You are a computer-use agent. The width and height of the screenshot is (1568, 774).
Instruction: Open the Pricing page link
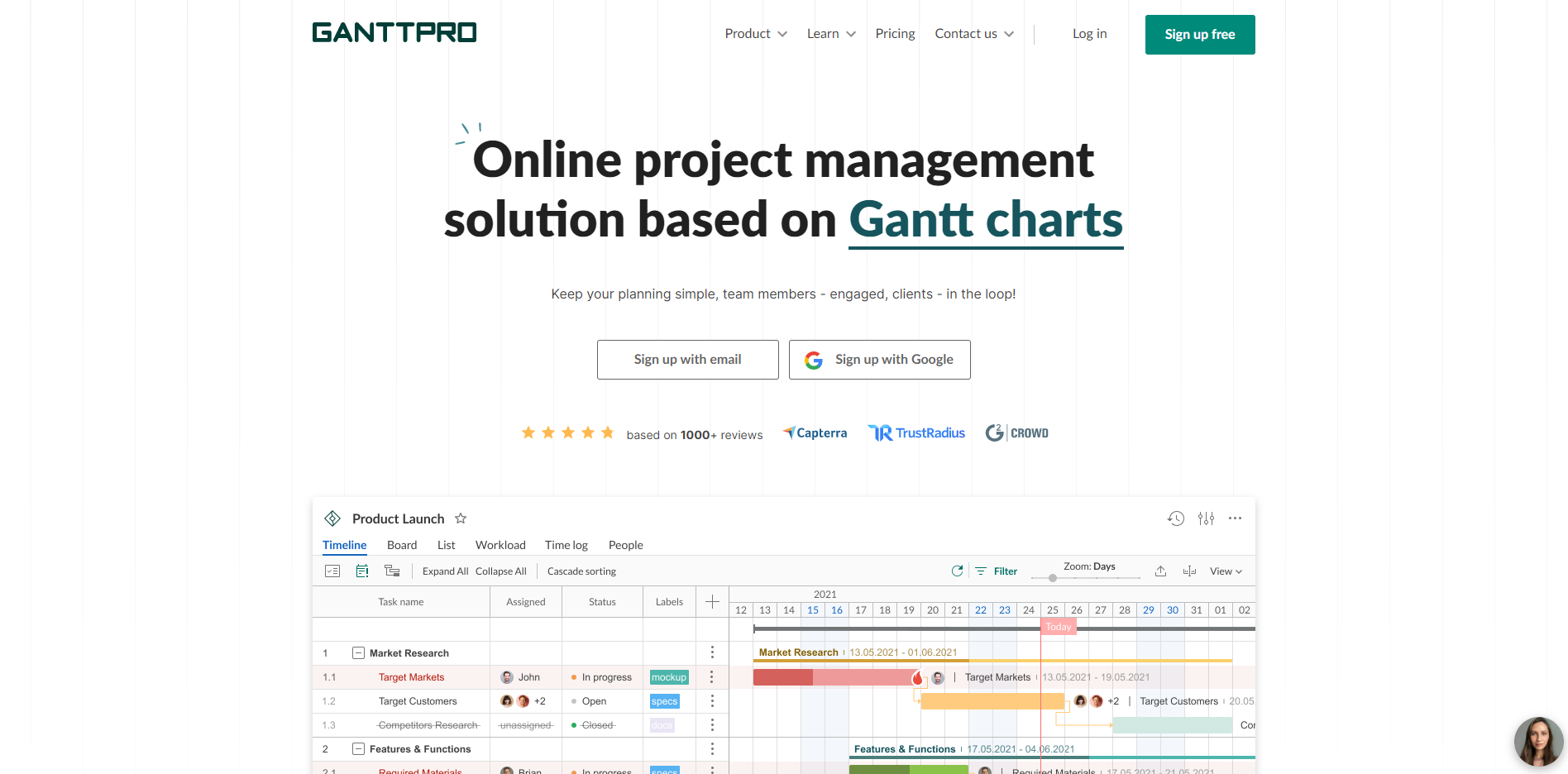(x=895, y=33)
